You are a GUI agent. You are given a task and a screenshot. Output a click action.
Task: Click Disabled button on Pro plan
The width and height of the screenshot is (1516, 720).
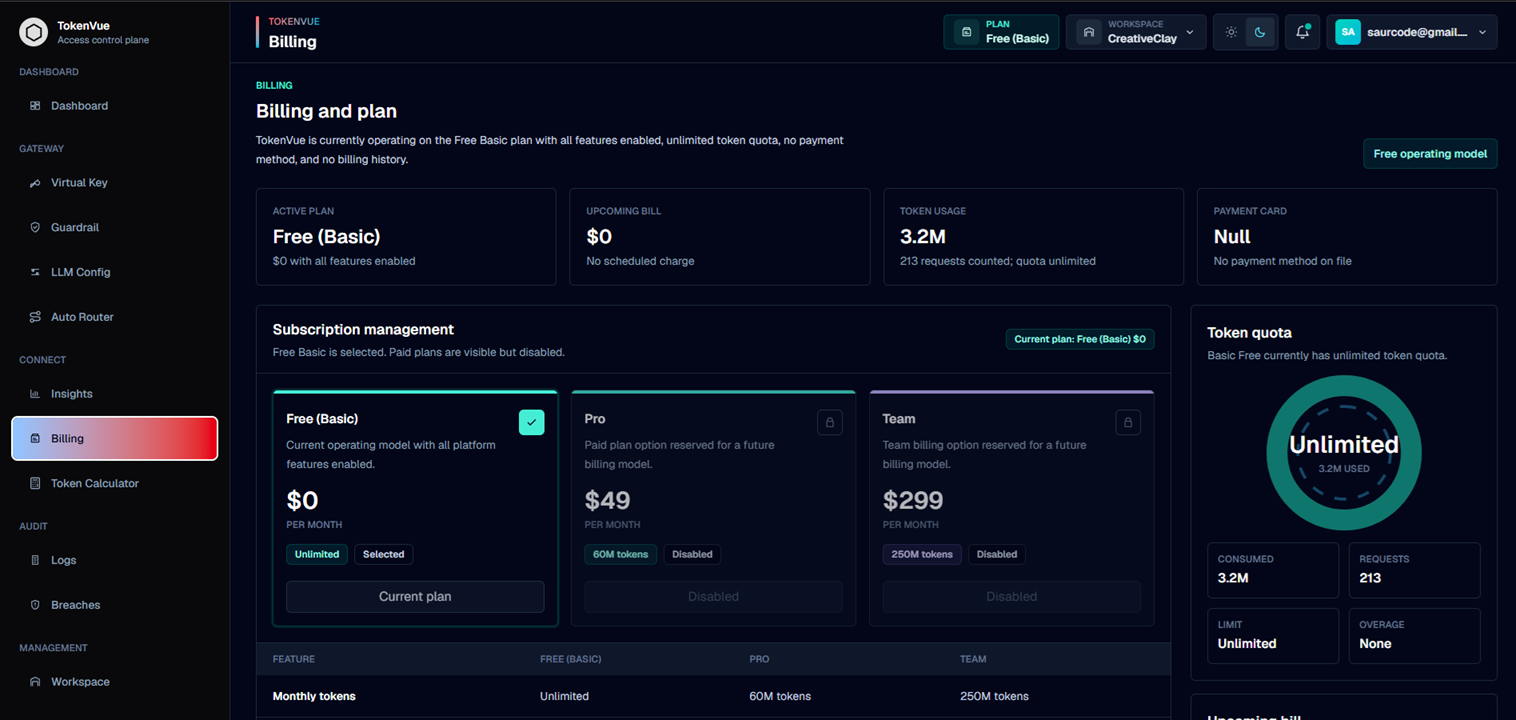point(713,597)
